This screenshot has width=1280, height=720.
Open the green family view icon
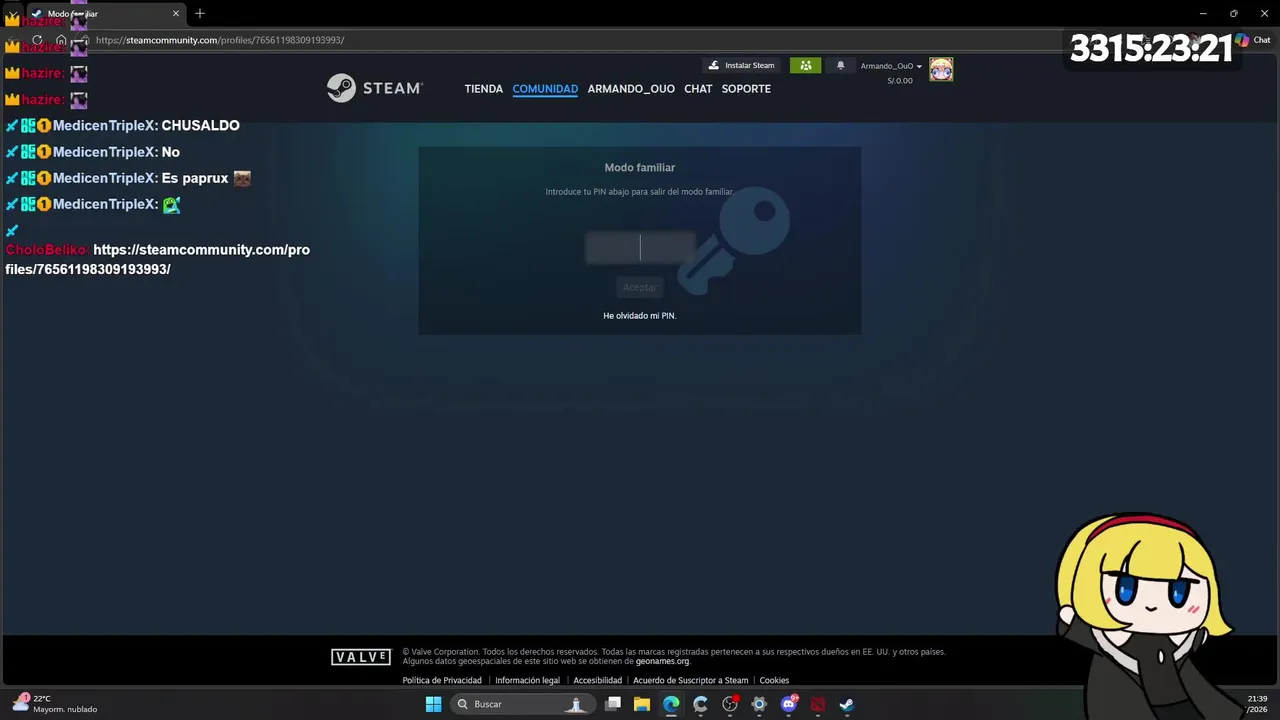click(805, 65)
